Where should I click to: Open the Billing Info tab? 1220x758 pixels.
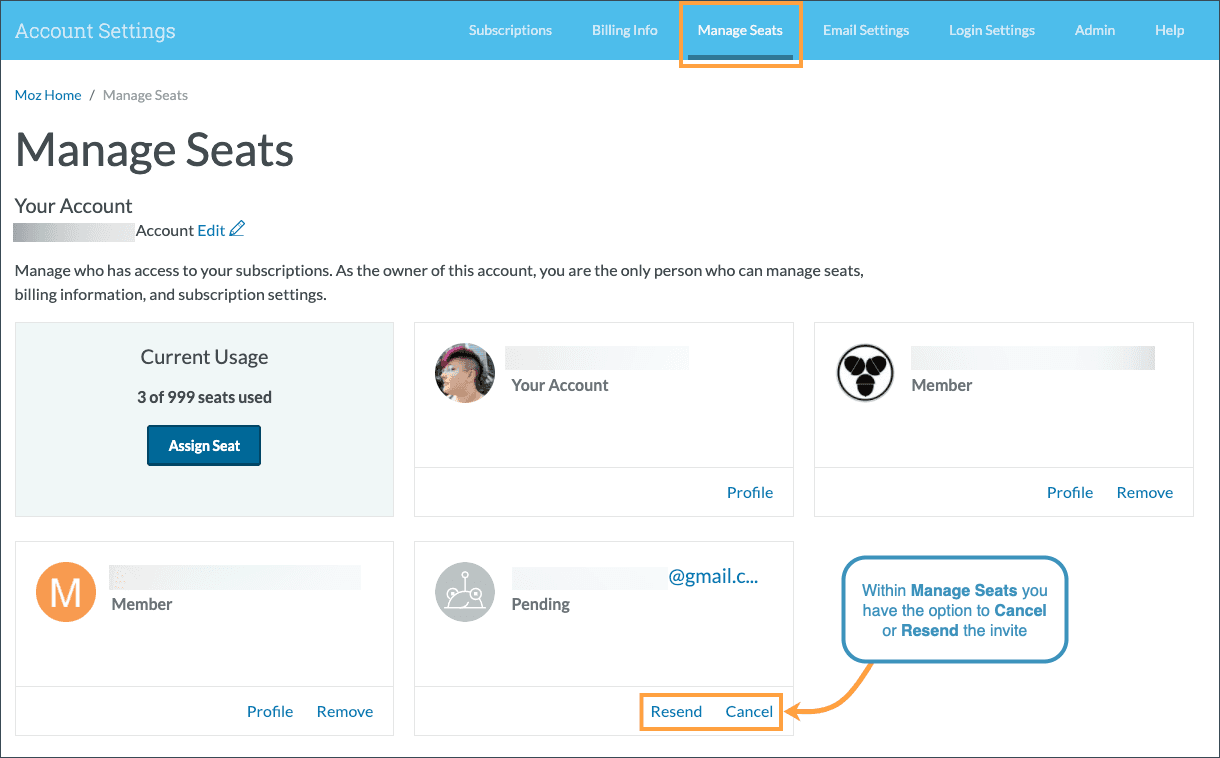coord(624,30)
